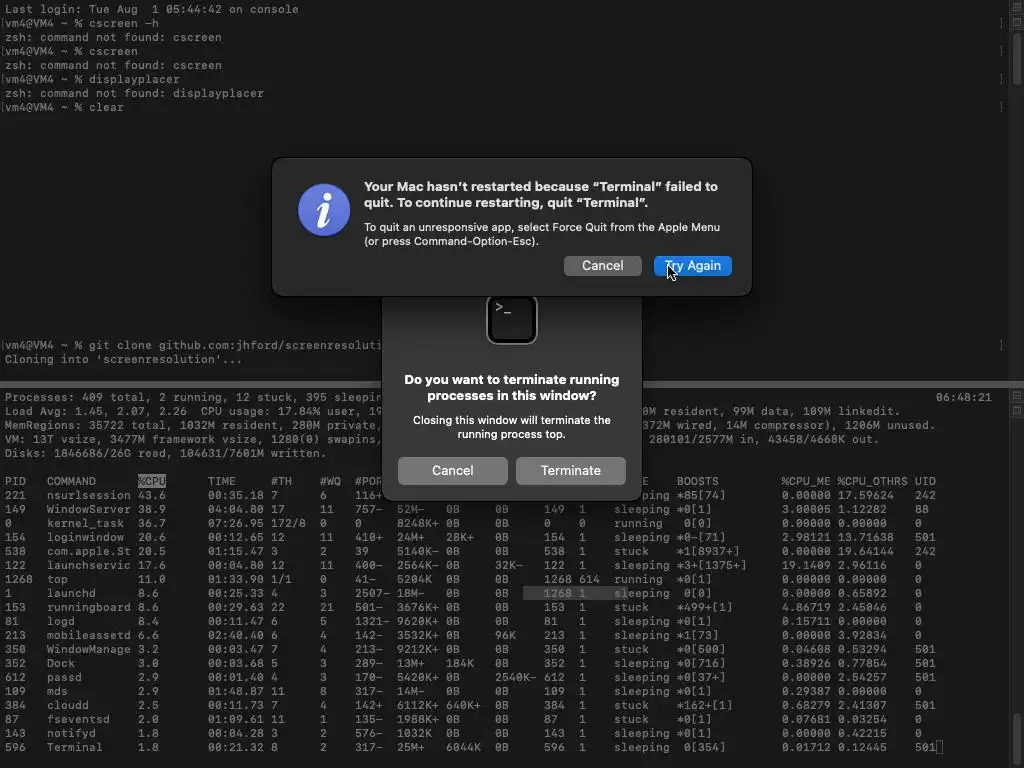Click the top pane's vertical scrollbar thumb
Viewport: 1024px width, 768px height.
click(x=1017, y=57)
